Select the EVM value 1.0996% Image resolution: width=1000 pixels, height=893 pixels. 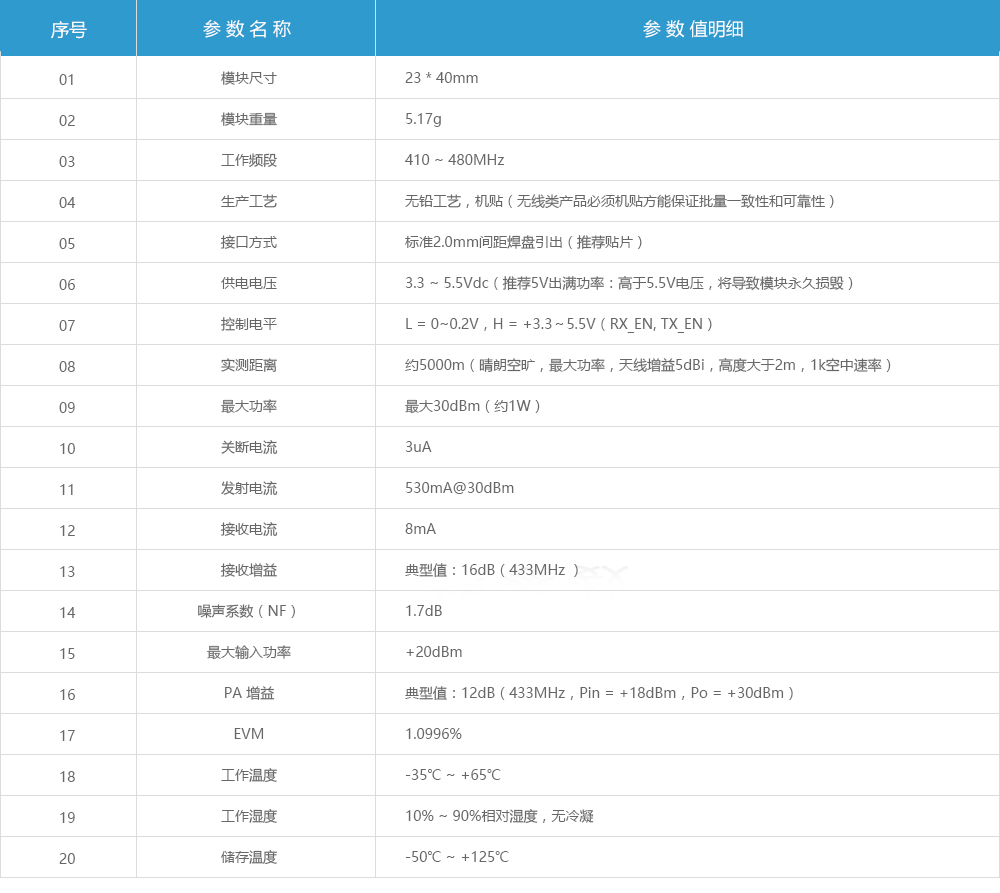point(430,733)
